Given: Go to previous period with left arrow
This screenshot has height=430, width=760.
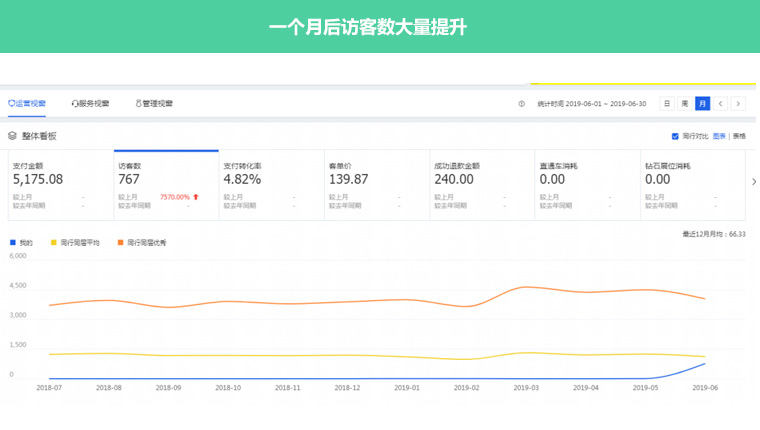Looking at the screenshot, I should tap(720, 104).
